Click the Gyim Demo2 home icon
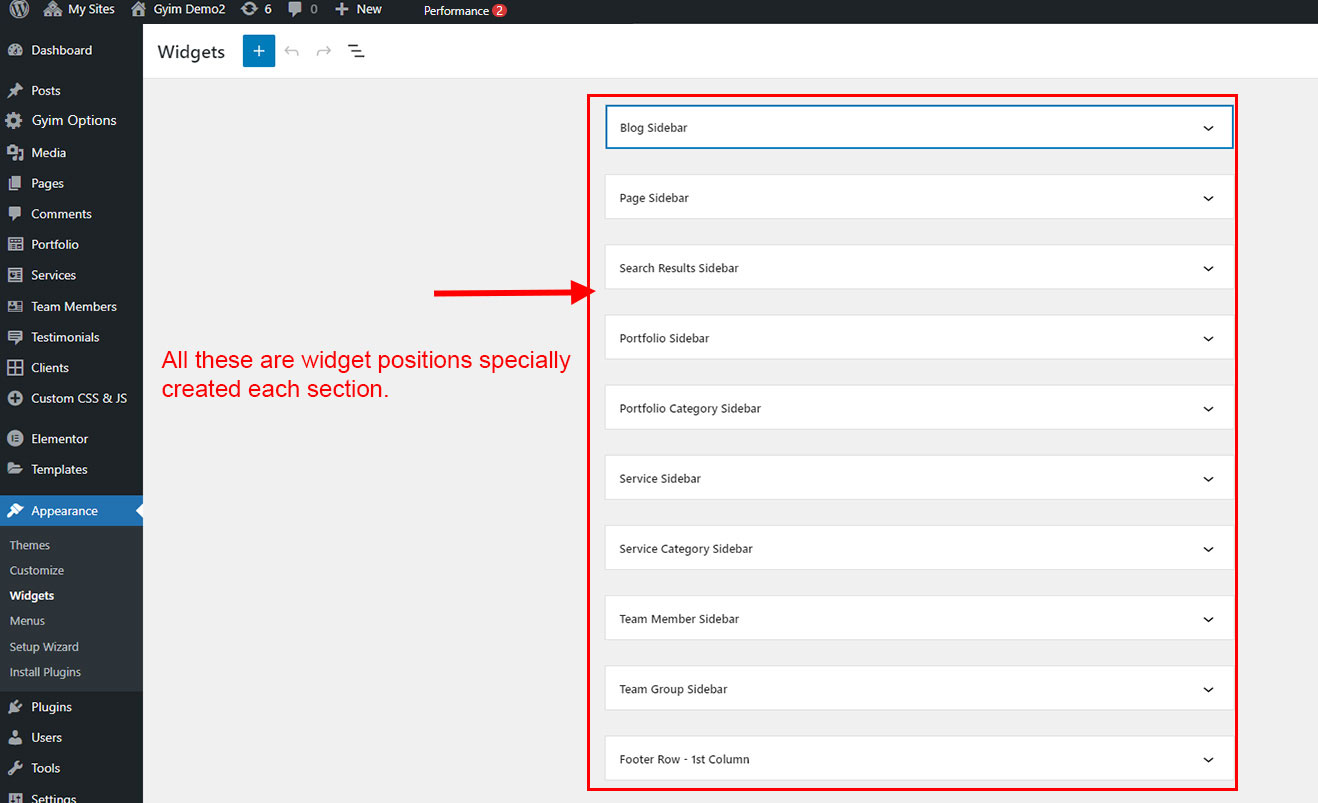Image resolution: width=1318 pixels, height=803 pixels. click(x=139, y=10)
